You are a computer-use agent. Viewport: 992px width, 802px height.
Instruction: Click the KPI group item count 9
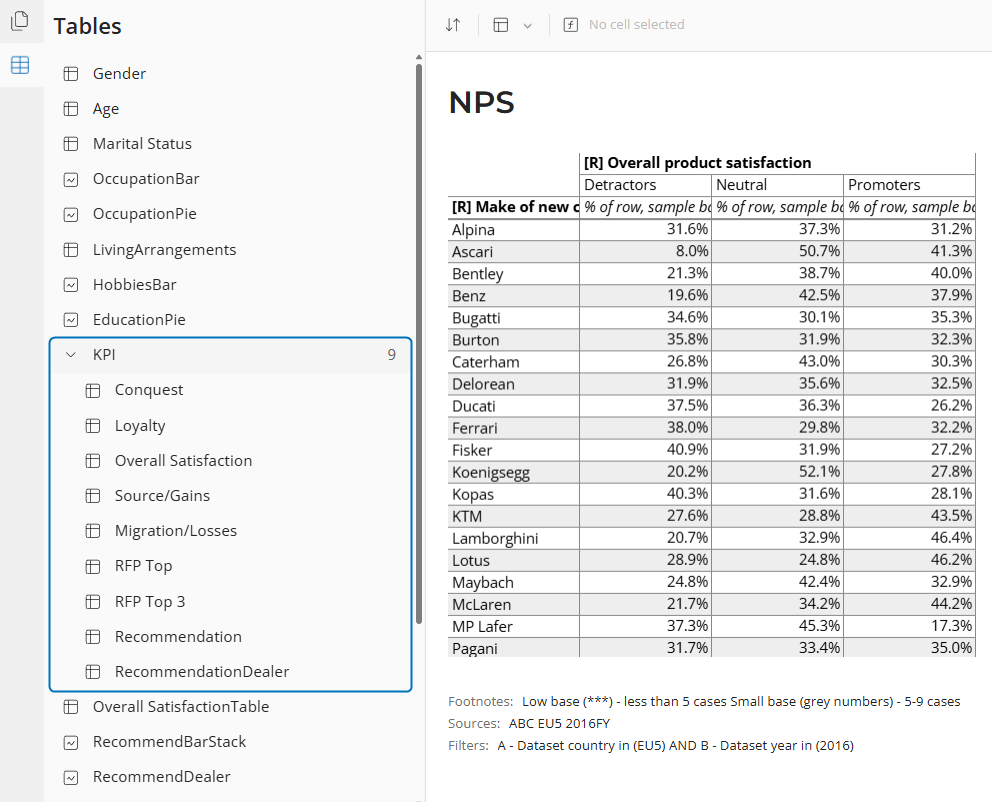(x=392, y=355)
